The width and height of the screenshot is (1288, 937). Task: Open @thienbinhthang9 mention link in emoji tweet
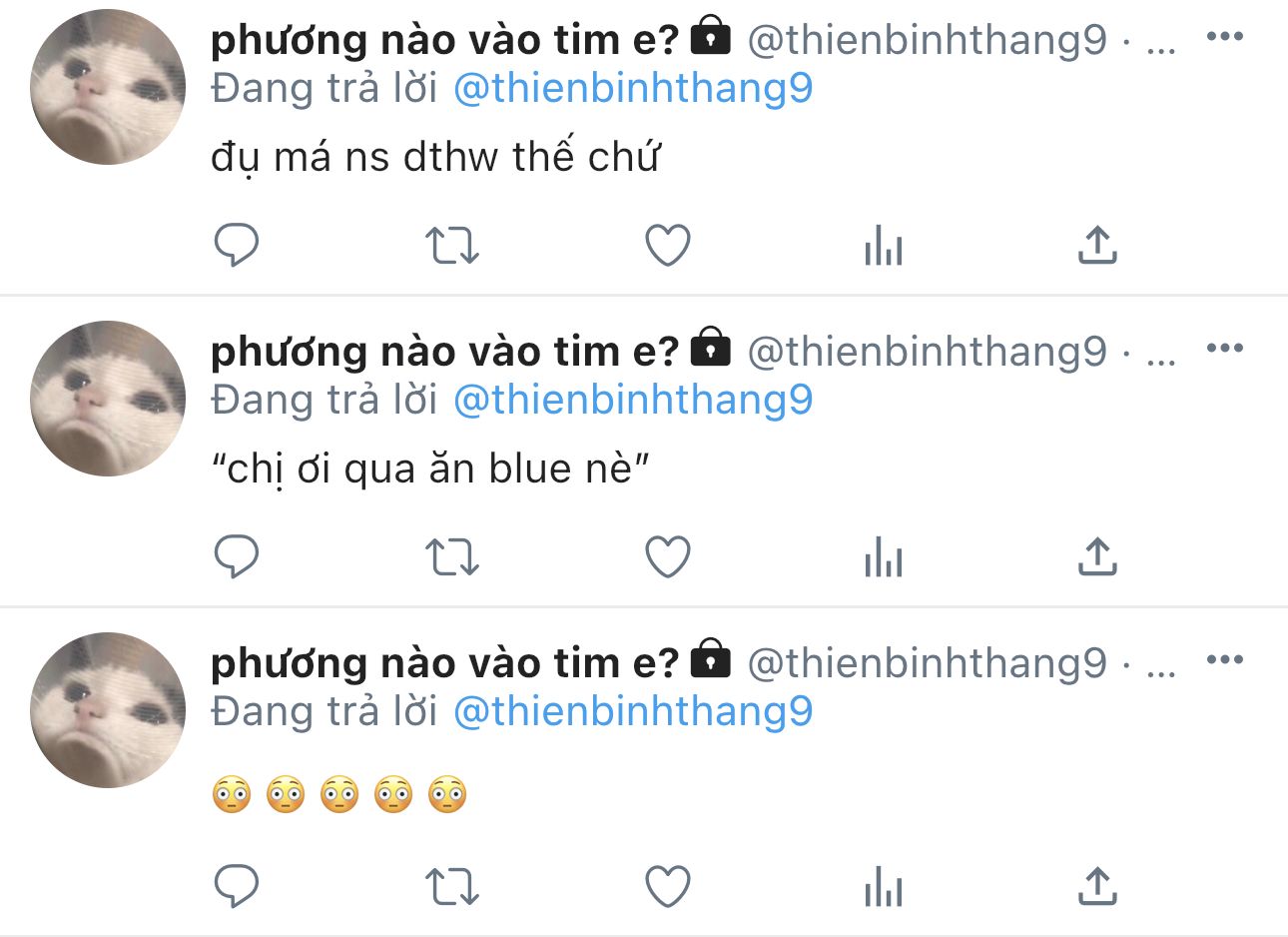(x=633, y=712)
